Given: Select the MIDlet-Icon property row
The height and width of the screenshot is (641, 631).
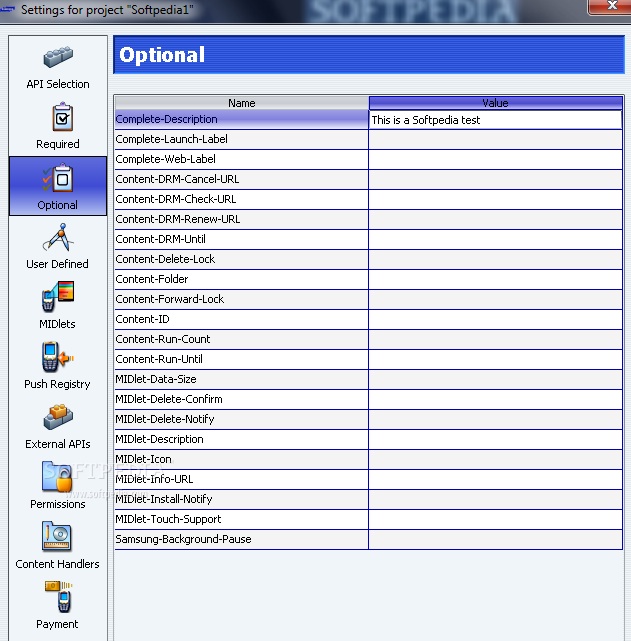Looking at the screenshot, I should click(241, 460).
